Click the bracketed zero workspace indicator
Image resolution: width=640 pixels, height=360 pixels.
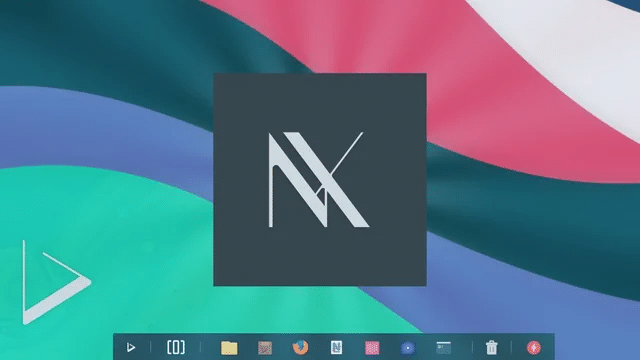(x=176, y=348)
